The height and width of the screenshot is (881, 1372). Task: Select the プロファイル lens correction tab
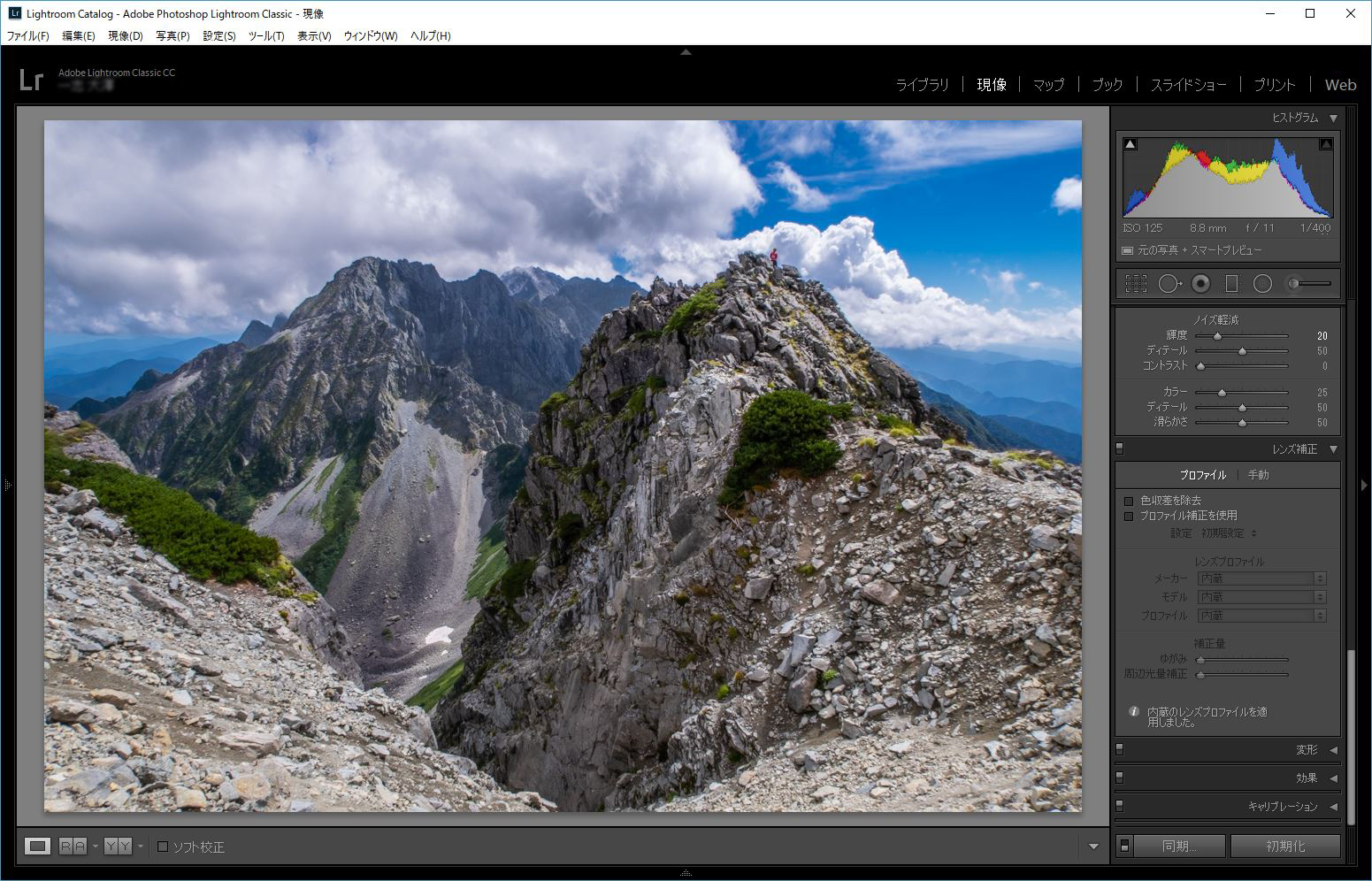(x=1202, y=475)
